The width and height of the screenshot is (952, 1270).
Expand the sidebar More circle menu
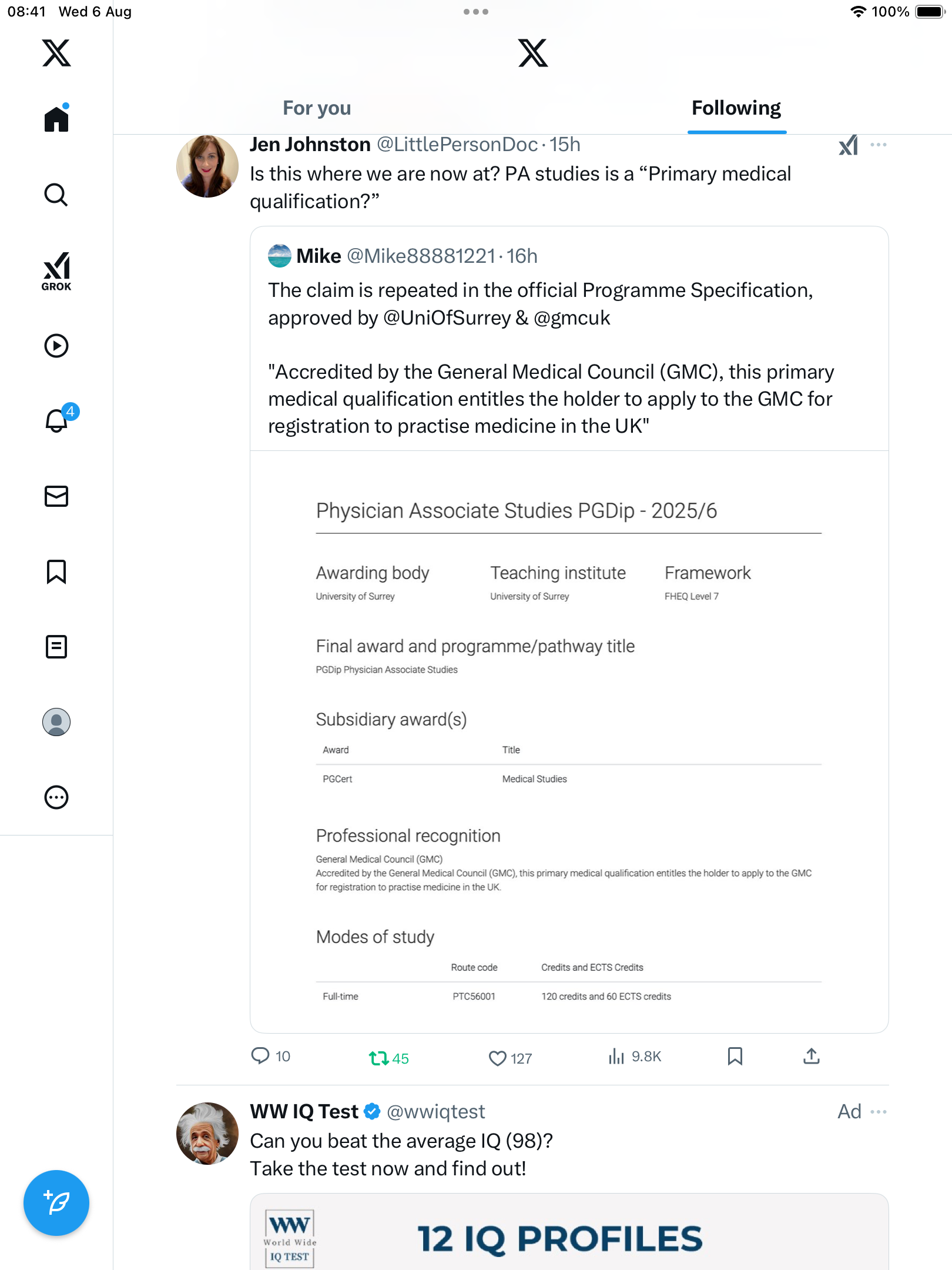(x=56, y=797)
